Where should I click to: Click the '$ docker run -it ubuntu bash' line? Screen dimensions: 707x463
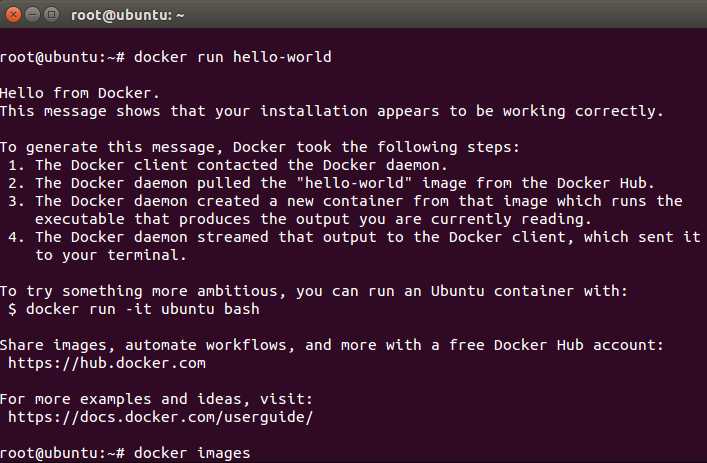pos(134,309)
